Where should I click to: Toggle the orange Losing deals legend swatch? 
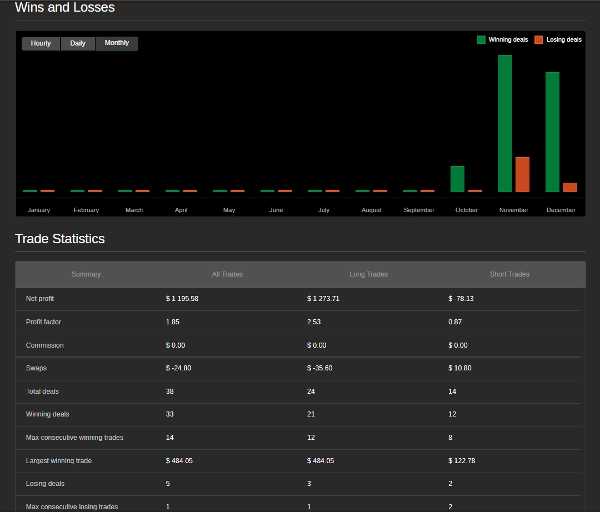pos(538,40)
